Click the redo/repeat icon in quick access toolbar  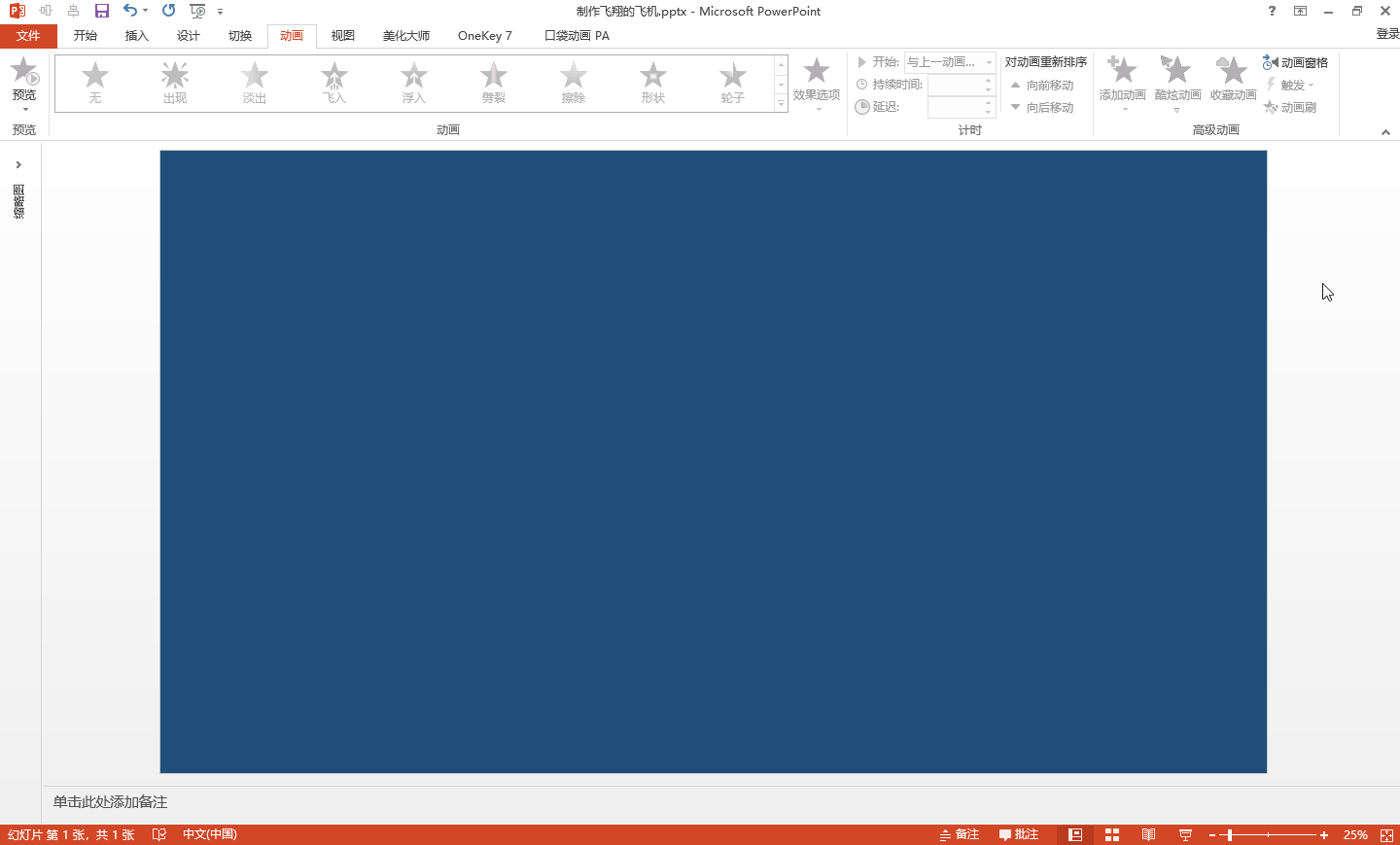coord(169,11)
